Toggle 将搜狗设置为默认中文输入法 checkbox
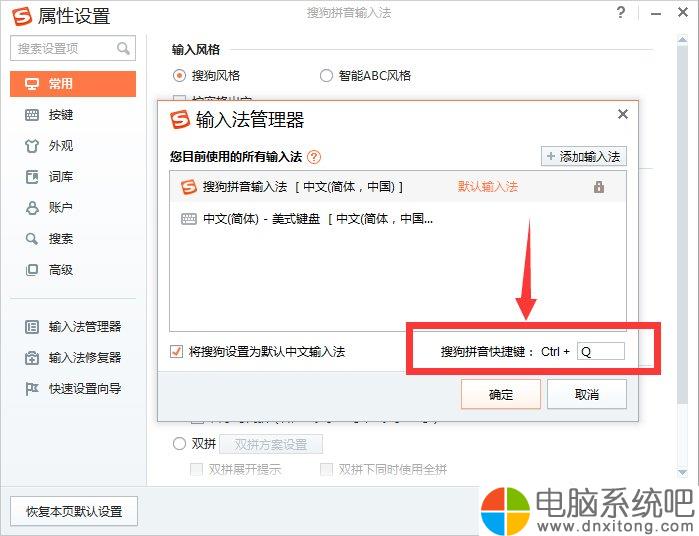 (176, 352)
